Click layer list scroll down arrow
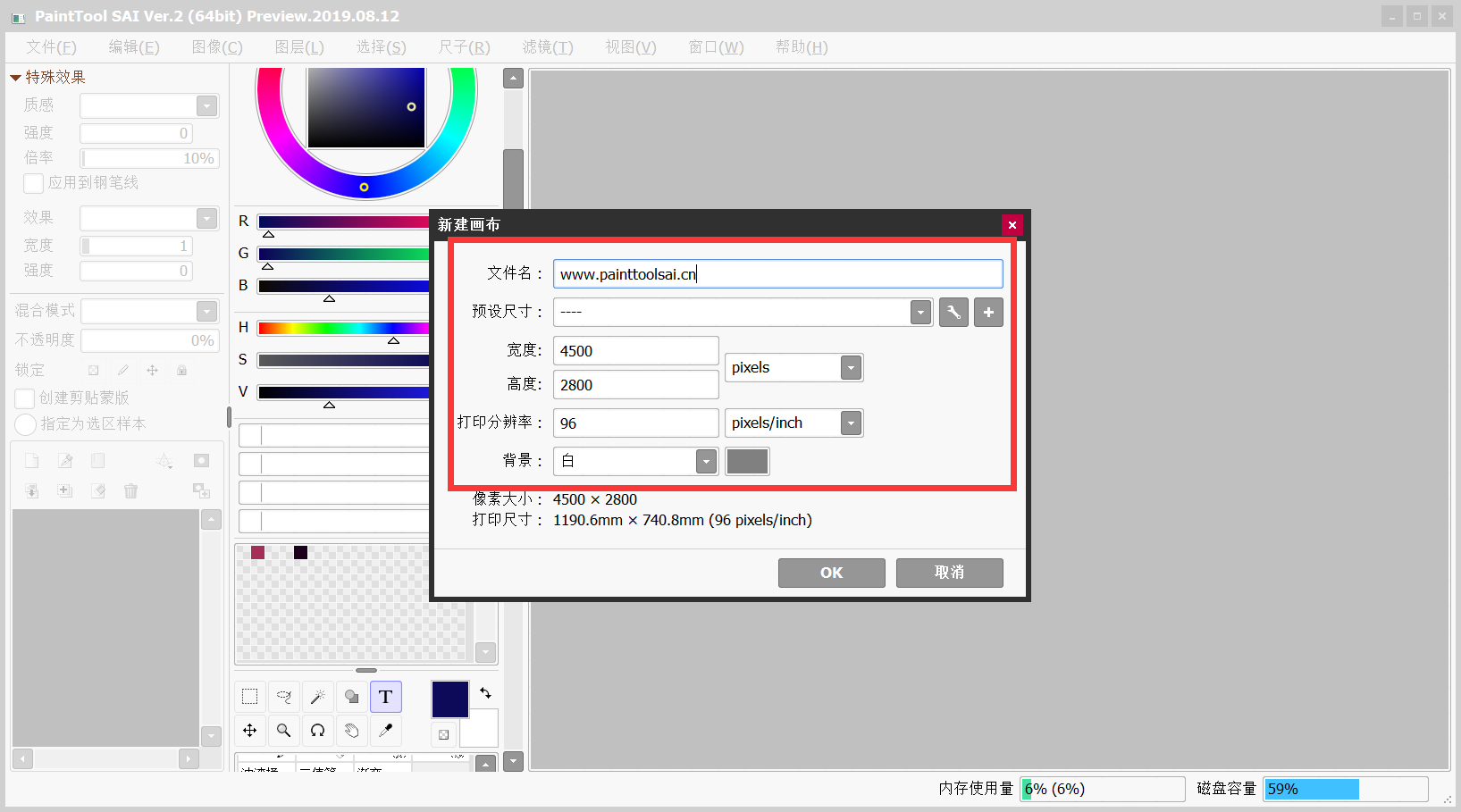The width and height of the screenshot is (1461, 812). (211, 736)
